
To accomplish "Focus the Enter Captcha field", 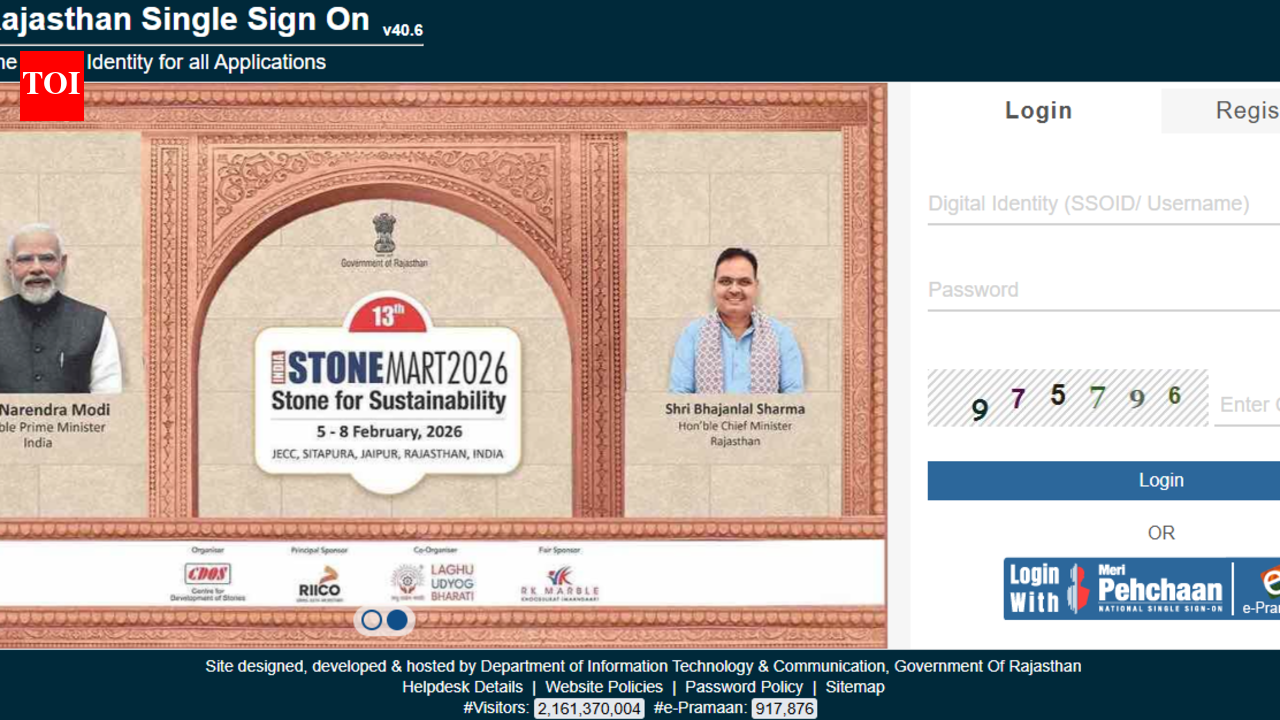I will pos(1247,405).
